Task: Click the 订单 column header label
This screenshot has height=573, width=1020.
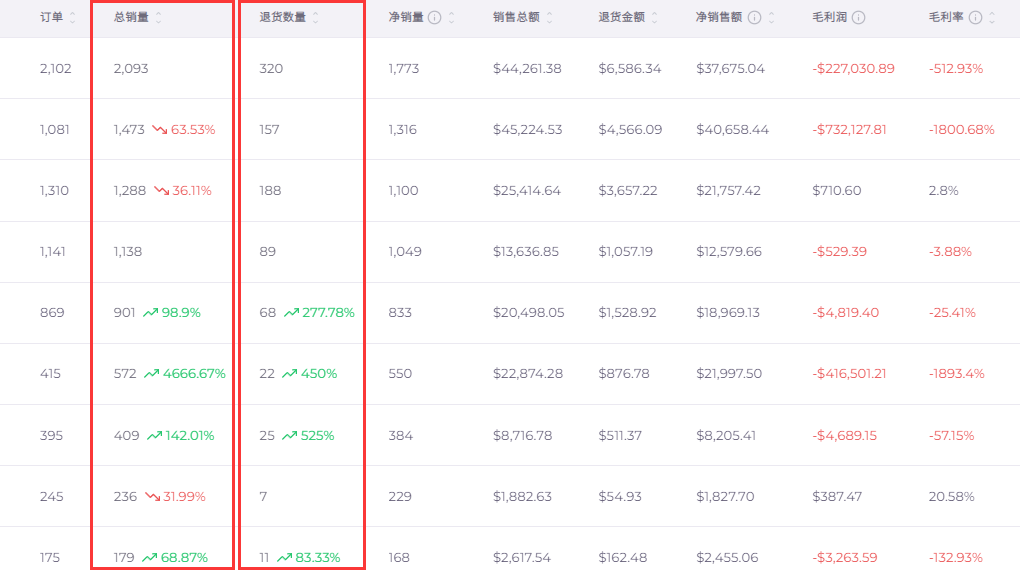Action: click(51, 18)
